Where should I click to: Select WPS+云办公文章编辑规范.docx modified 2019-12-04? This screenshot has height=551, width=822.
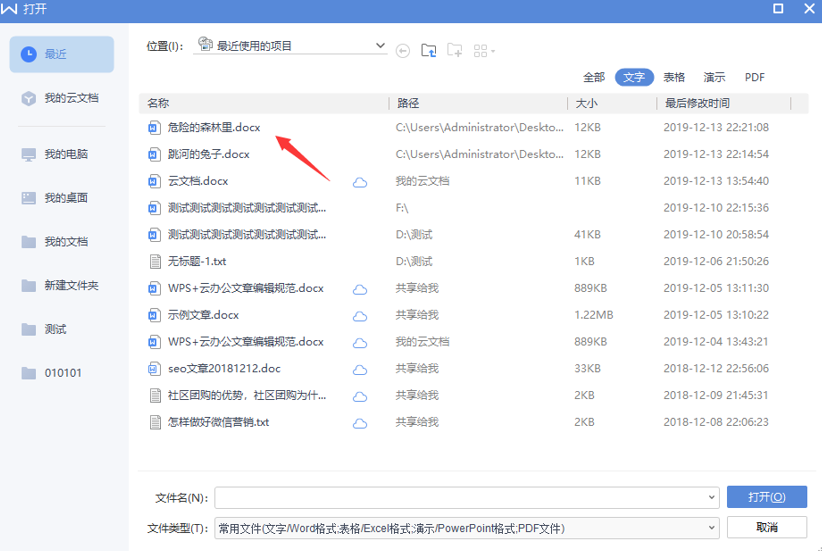(x=245, y=342)
